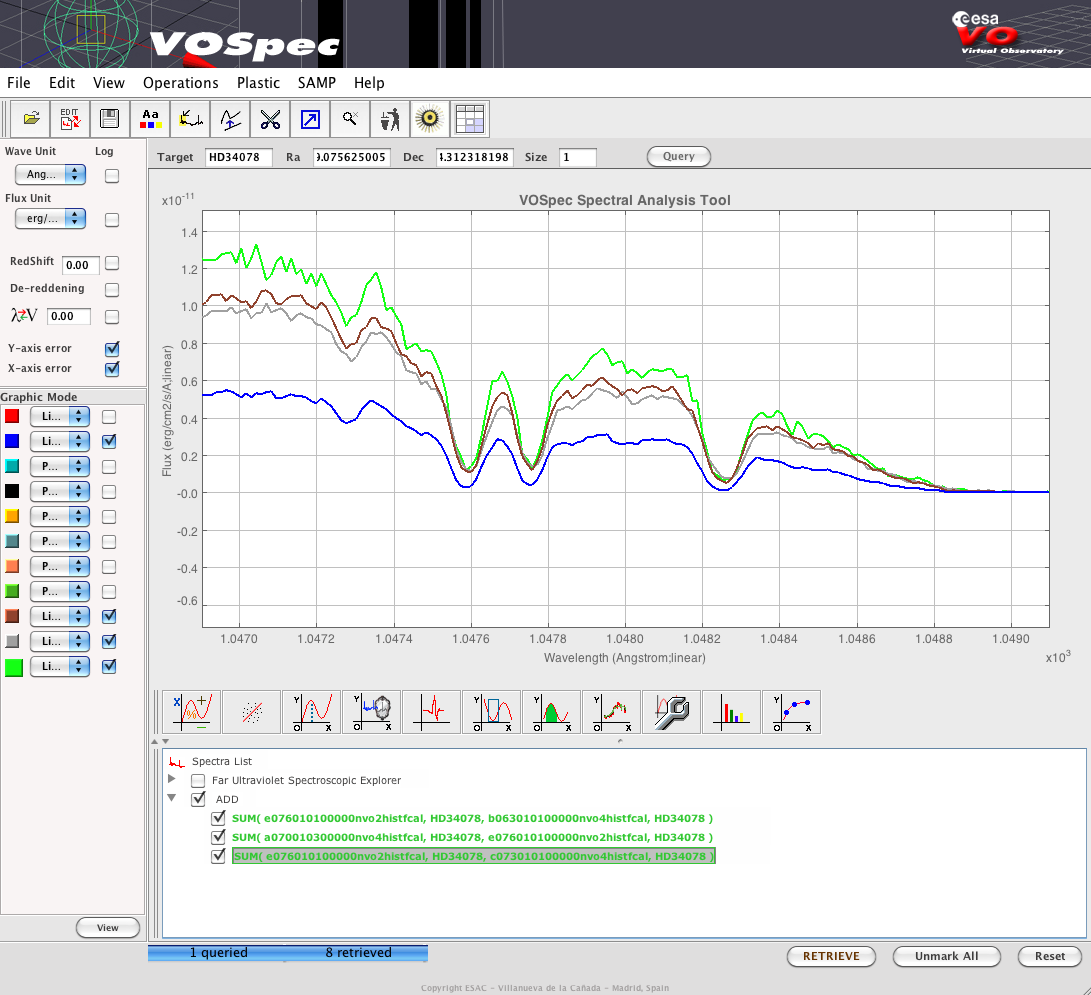Collapse the ADD tree node
Viewport: 1091px width, 995px height.
click(172, 798)
